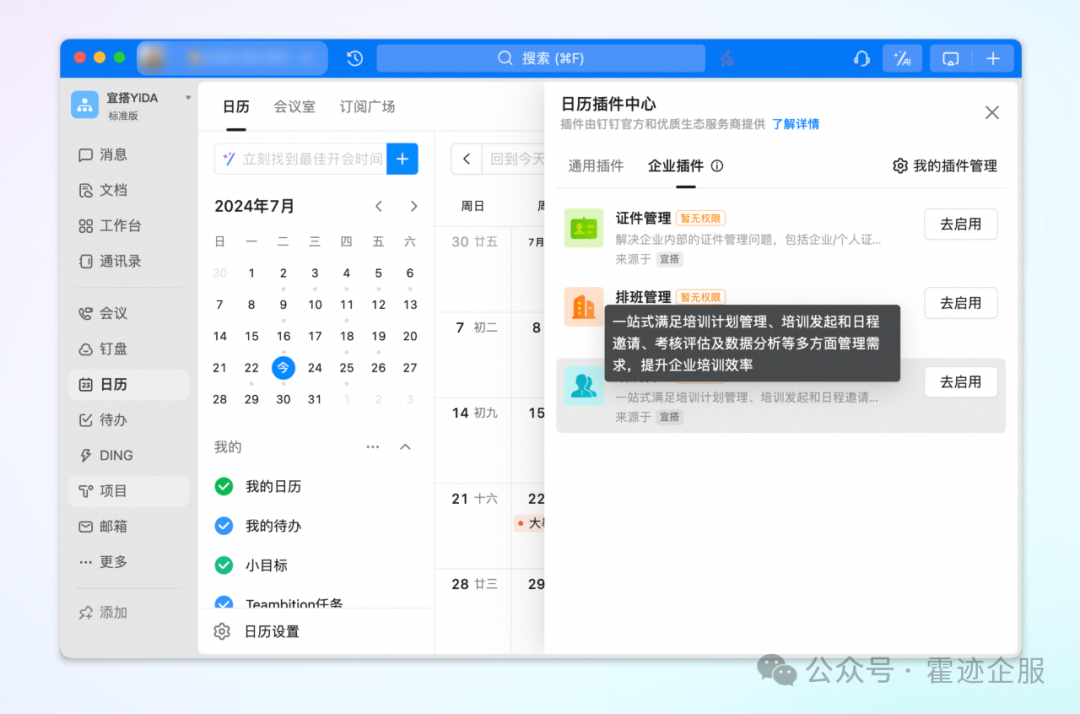The image size is (1080, 714).
Task: Click the screen cast icon in title bar
Action: click(x=951, y=59)
